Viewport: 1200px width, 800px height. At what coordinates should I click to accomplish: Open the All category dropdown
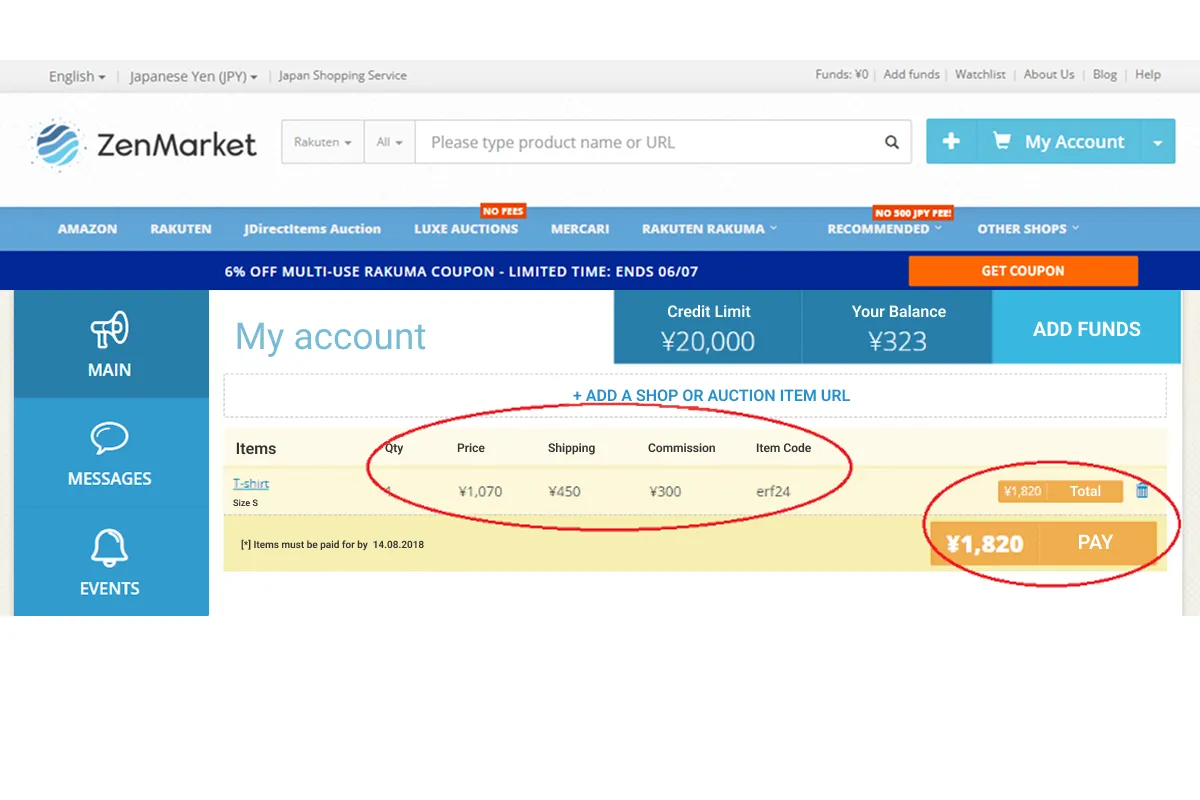tap(389, 142)
